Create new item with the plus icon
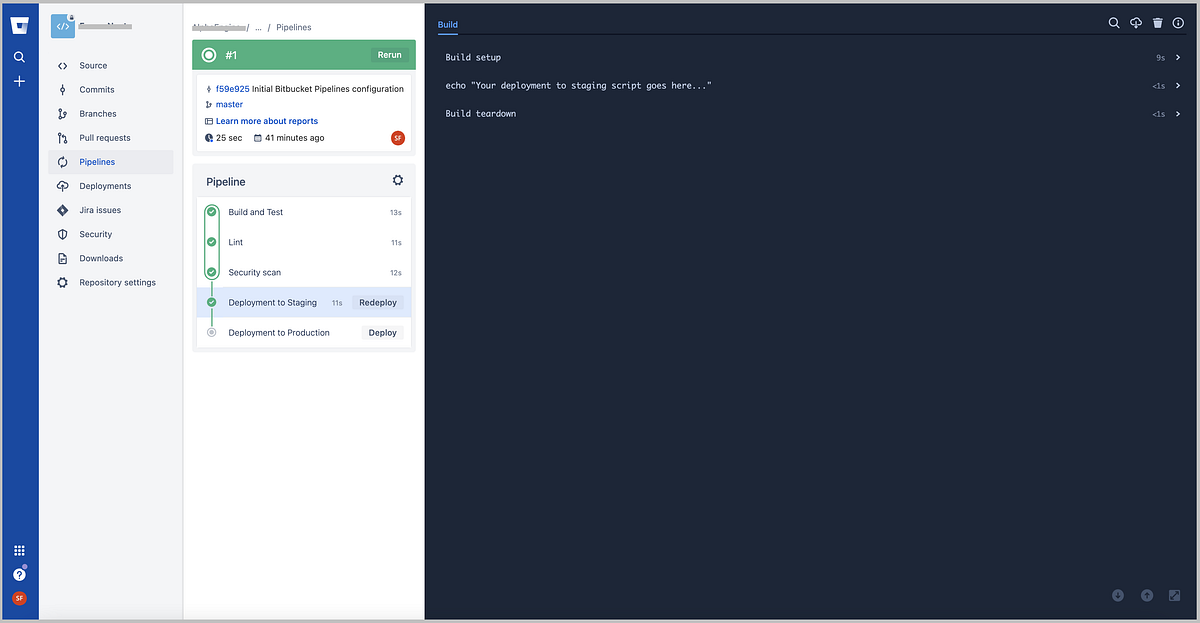This screenshot has height=623, width=1200. pos(19,80)
